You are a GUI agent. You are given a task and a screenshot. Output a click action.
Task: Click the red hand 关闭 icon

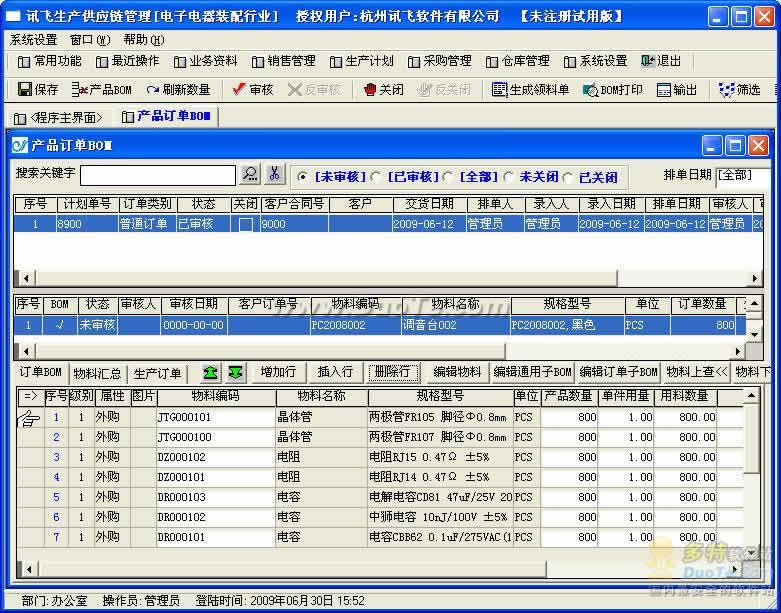coord(370,90)
